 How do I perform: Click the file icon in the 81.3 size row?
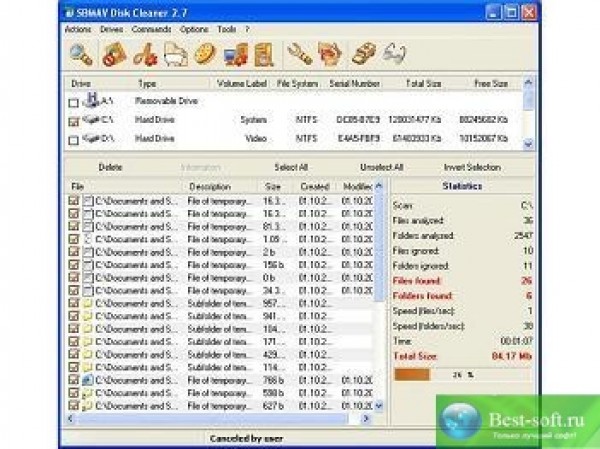[88, 226]
